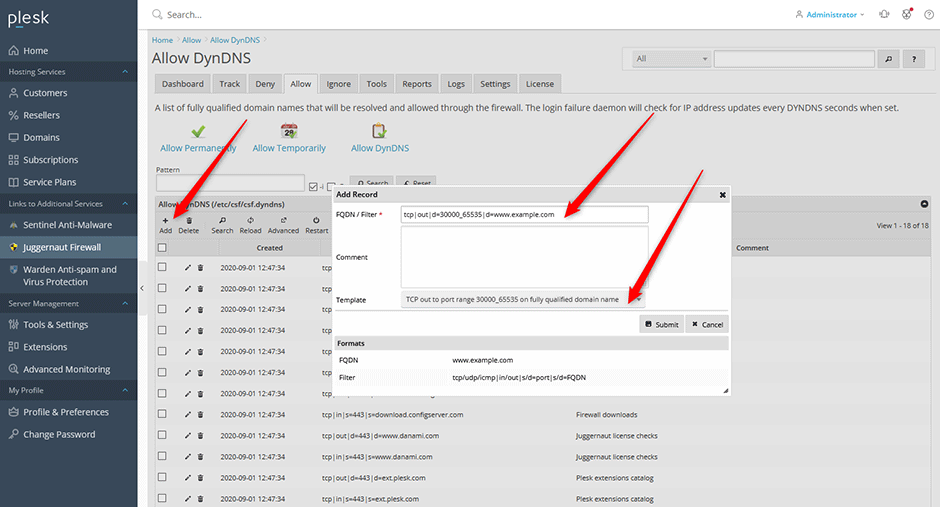The height and width of the screenshot is (507, 940).
Task: Check the download.configserver.com row checkbox
Action: tap(162, 414)
